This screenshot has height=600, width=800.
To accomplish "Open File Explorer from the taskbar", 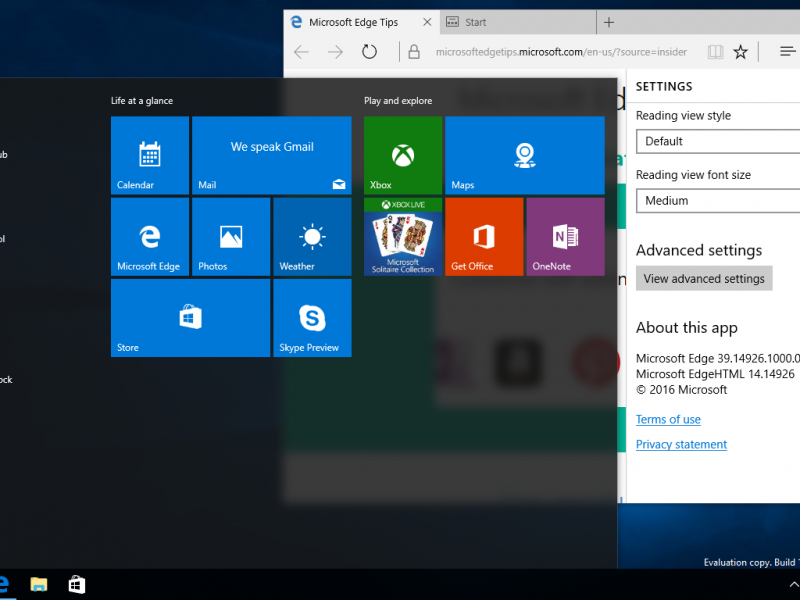I will [39, 584].
